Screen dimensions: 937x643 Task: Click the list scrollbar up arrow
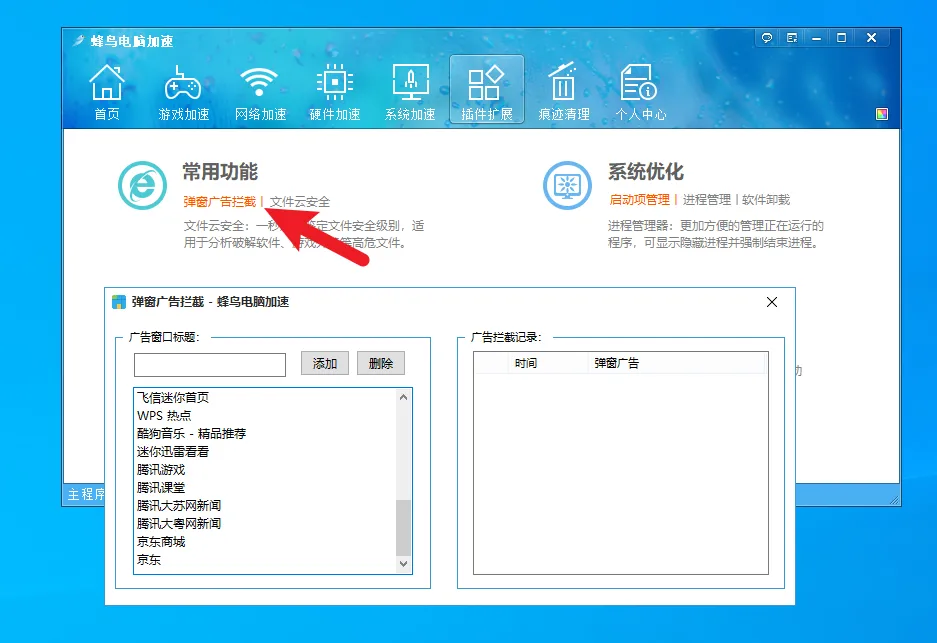[403, 397]
